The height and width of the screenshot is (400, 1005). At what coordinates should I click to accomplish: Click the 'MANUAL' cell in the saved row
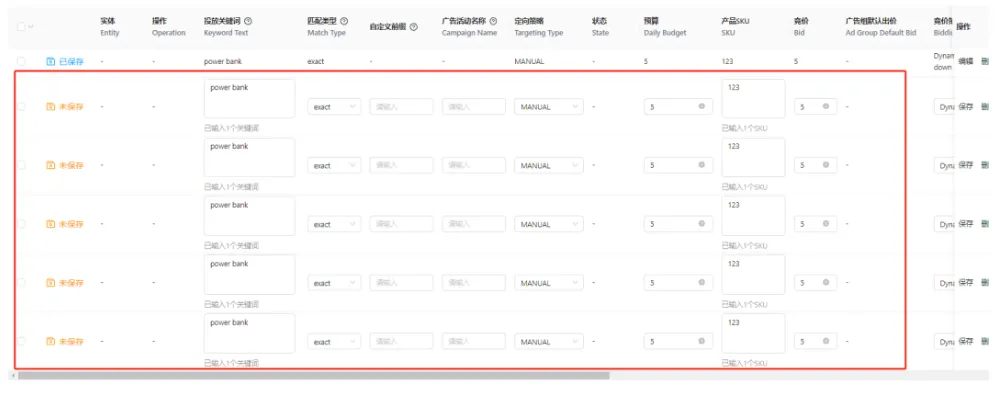[529, 62]
